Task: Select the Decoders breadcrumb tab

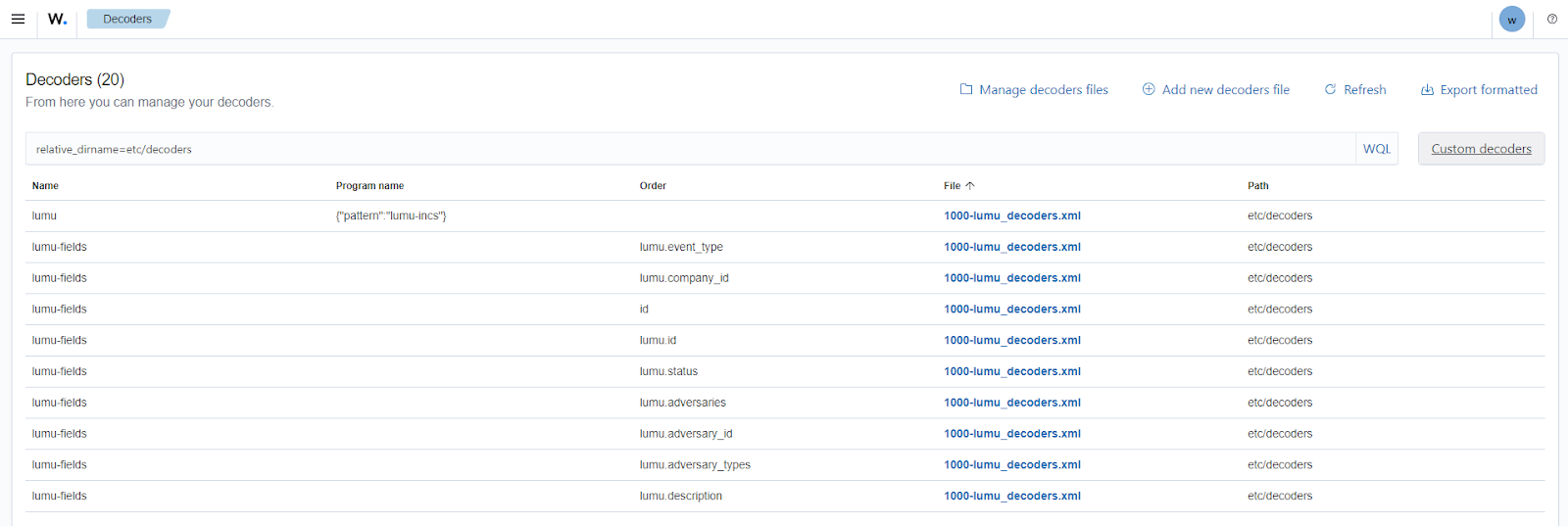Action: click(127, 19)
